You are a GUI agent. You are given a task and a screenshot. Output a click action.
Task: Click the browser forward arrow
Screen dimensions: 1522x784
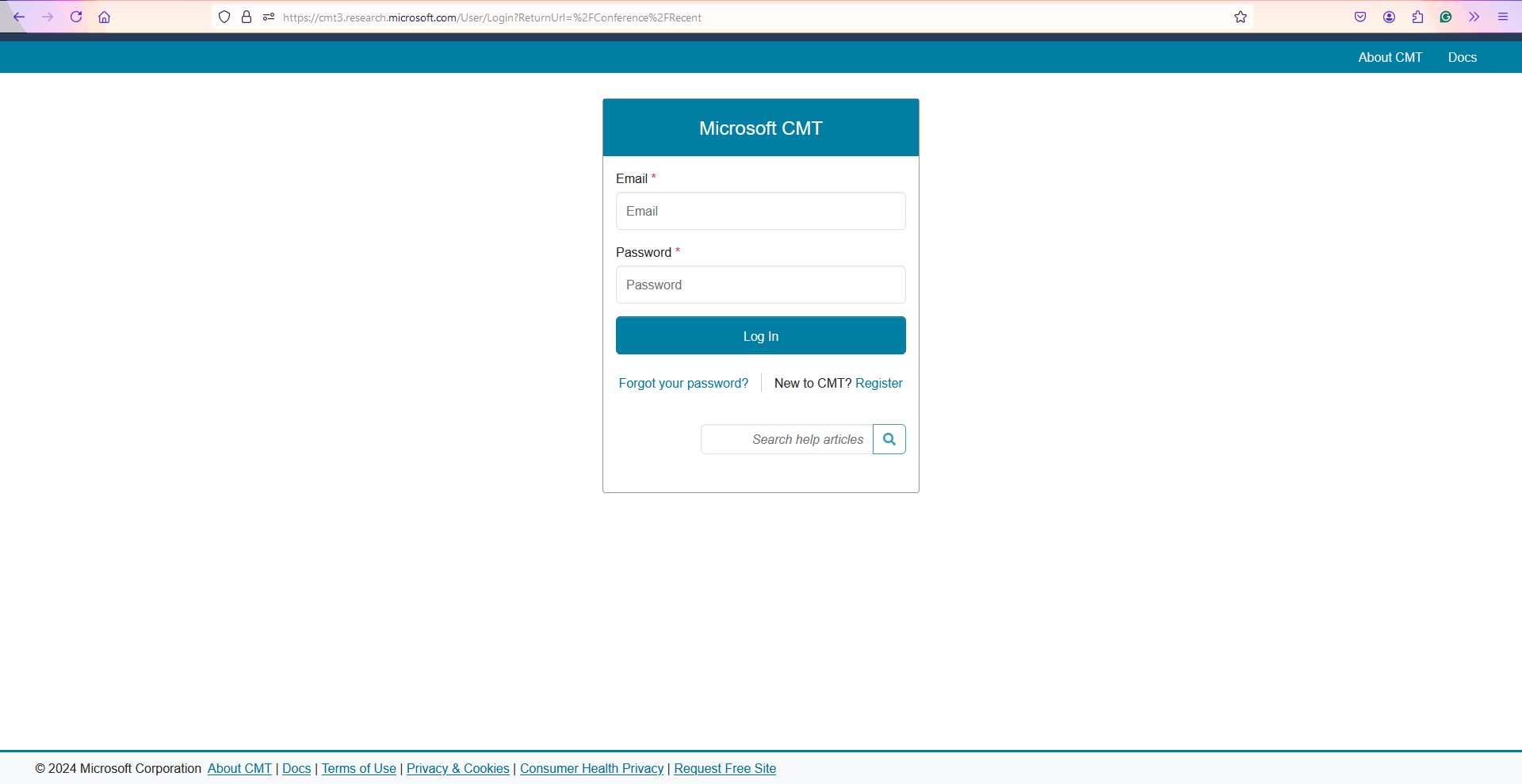point(48,17)
